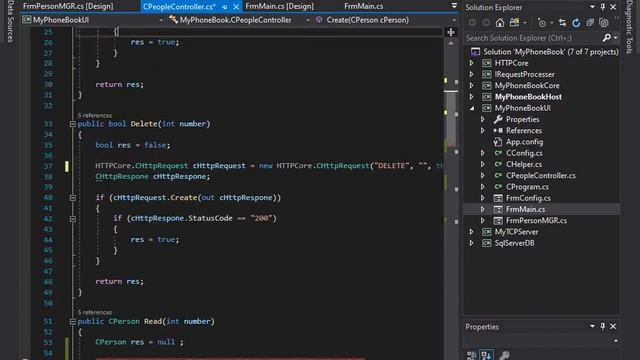
Task: Open the Create(CPerson cPerson) member dropdown
Action: (x=454, y=20)
